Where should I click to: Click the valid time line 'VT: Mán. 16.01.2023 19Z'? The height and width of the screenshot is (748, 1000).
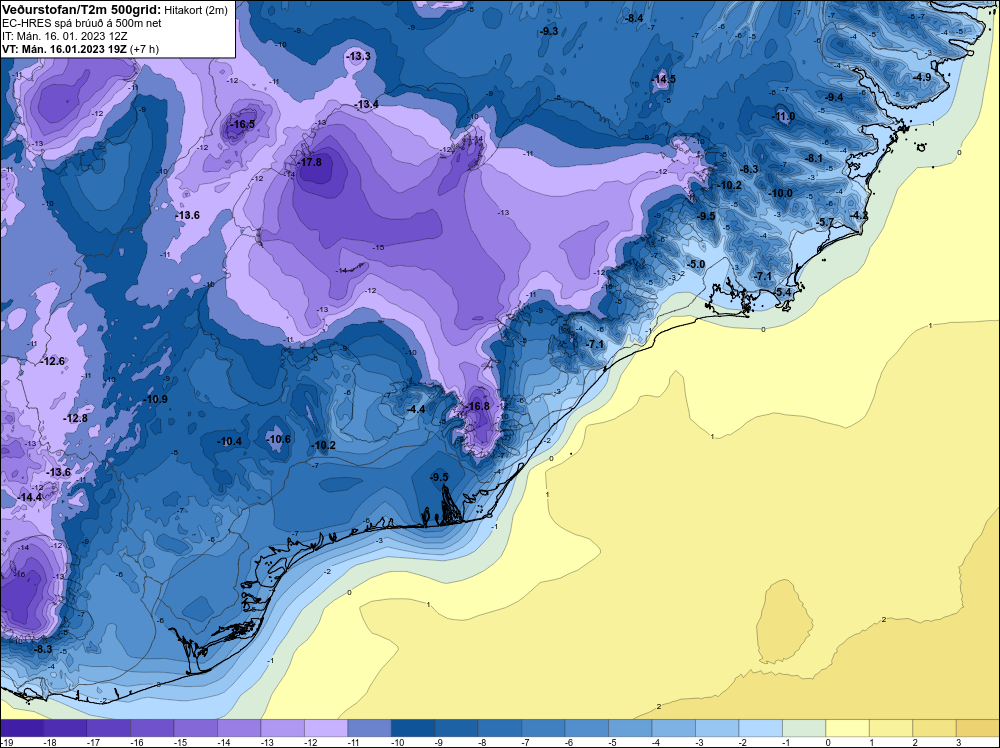64,49
